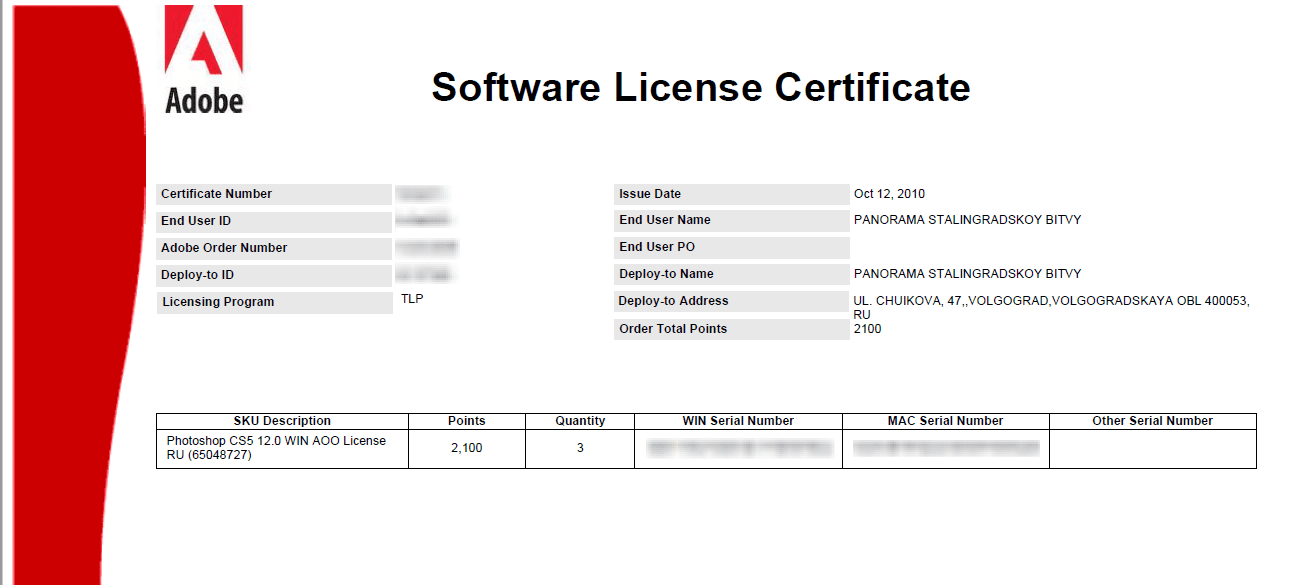The image size is (1309, 585).
Task: Click the WIN Serial Number column header
Action: 738,421
